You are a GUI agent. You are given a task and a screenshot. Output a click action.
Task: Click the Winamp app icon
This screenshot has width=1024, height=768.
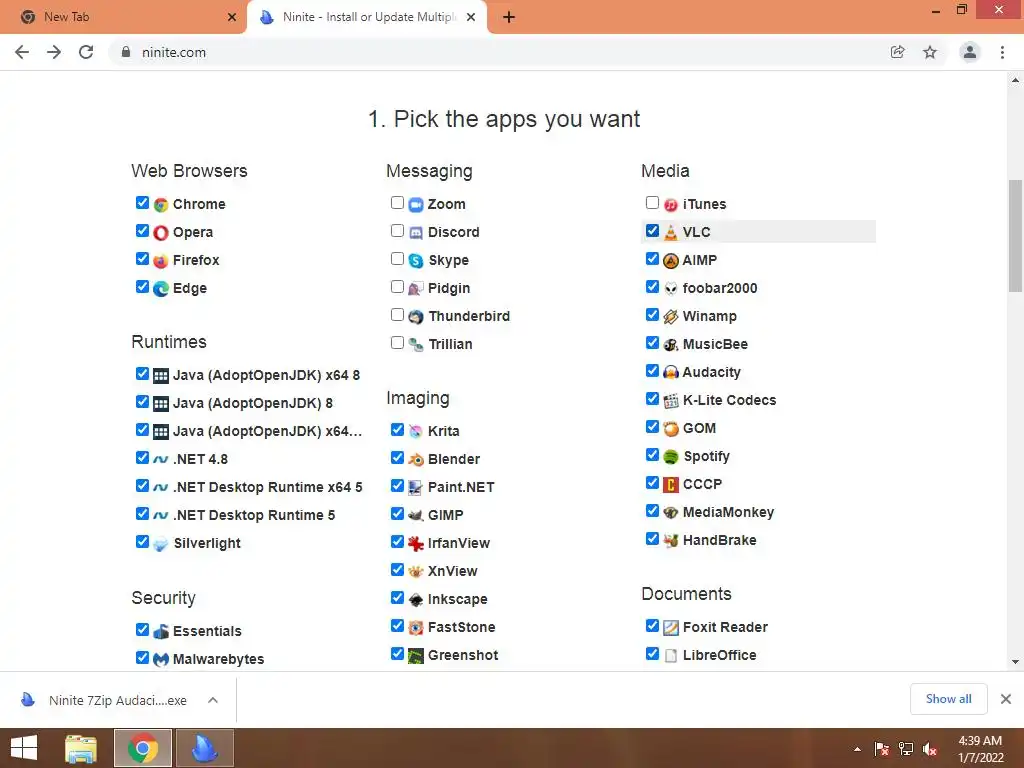click(671, 317)
